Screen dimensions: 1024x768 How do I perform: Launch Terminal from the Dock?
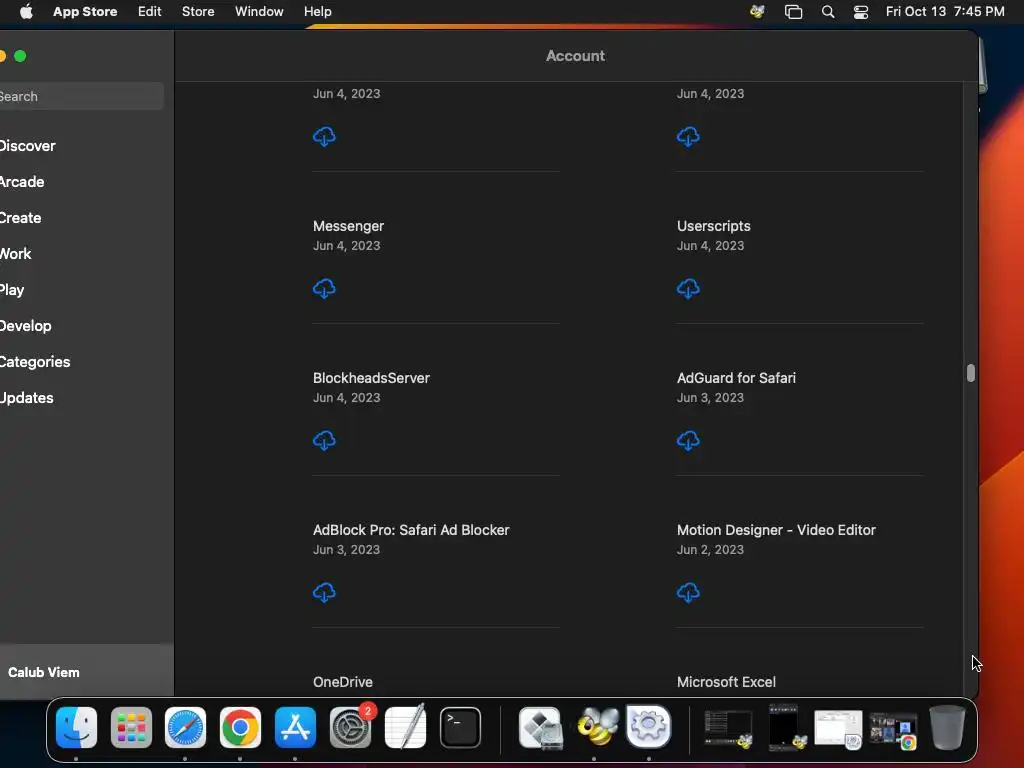tap(460, 727)
